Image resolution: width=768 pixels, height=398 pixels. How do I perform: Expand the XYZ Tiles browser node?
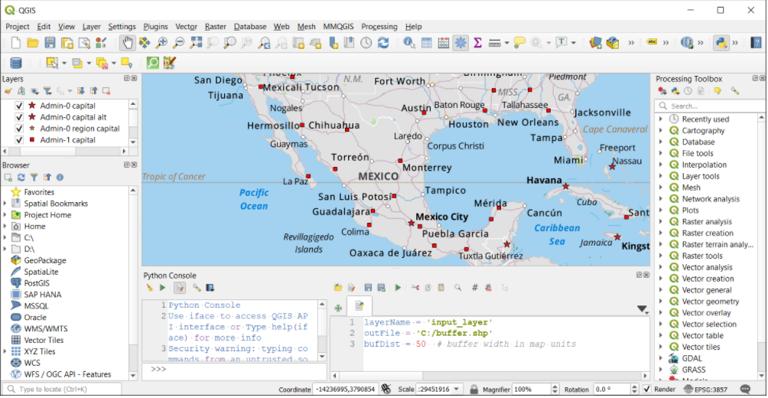5,351
